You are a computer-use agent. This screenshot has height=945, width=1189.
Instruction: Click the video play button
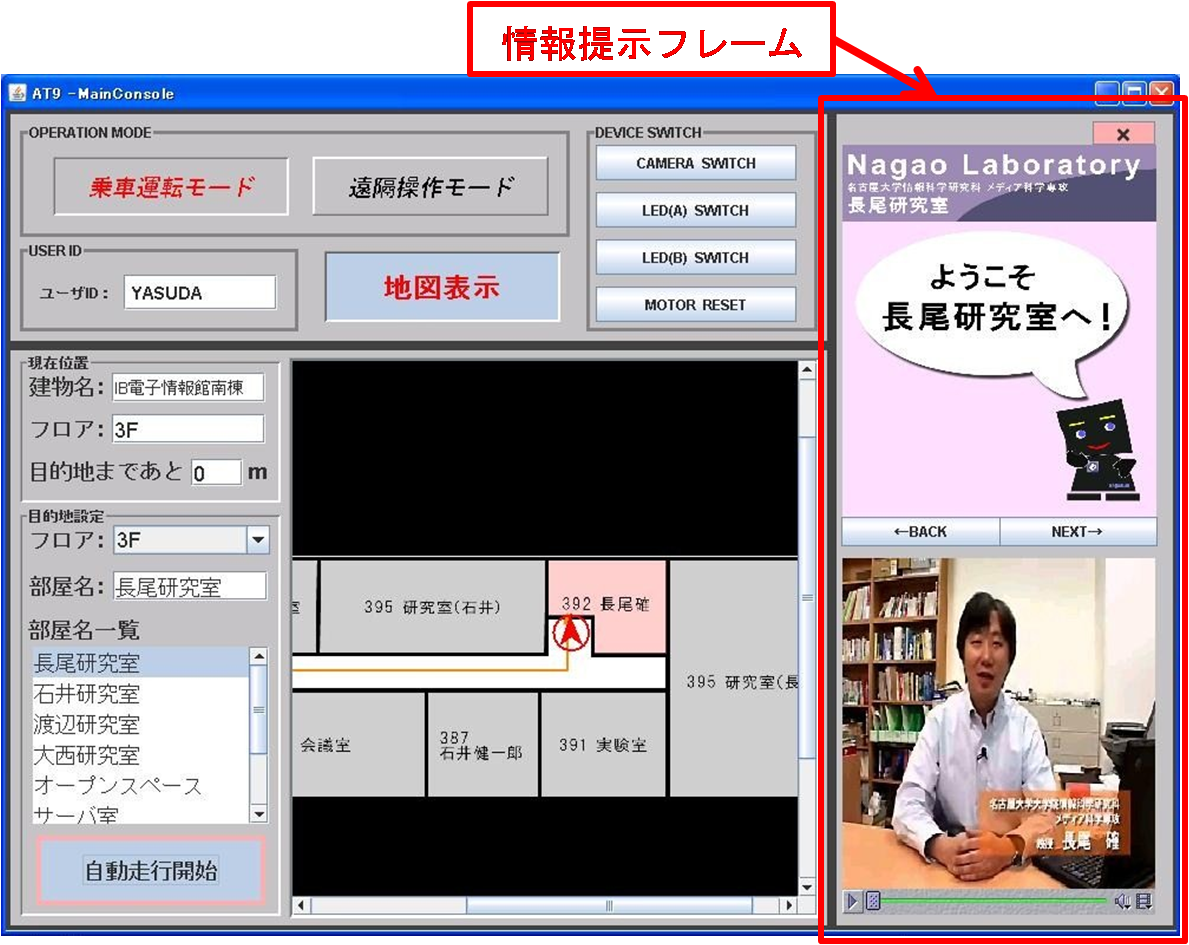[x=852, y=902]
